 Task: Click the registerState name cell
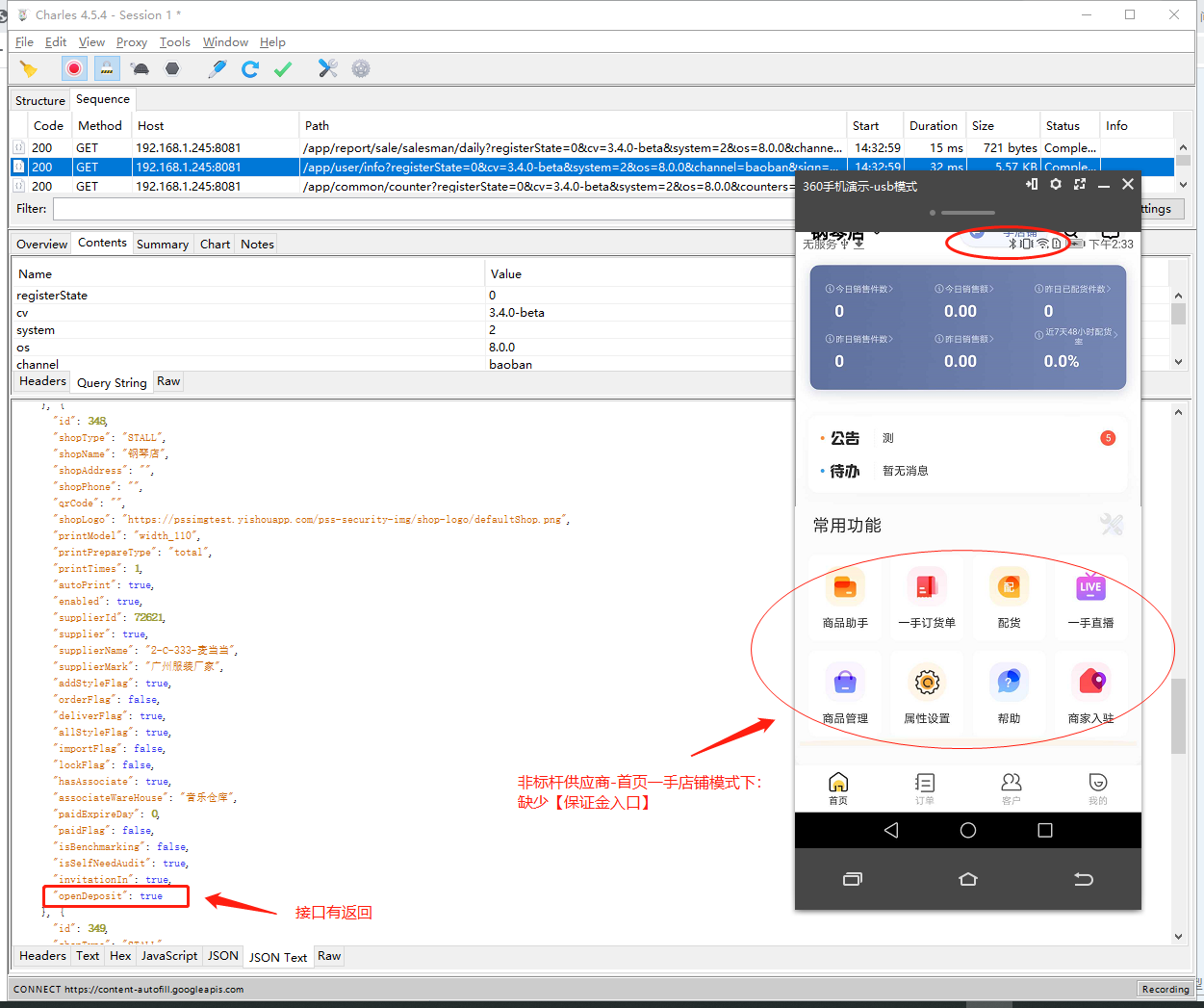pos(52,296)
